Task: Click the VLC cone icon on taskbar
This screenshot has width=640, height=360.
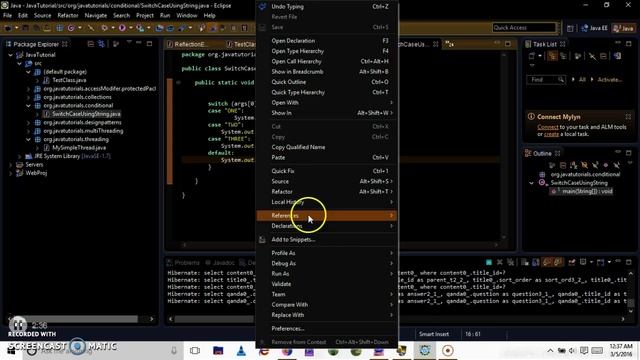Action: [241, 351]
